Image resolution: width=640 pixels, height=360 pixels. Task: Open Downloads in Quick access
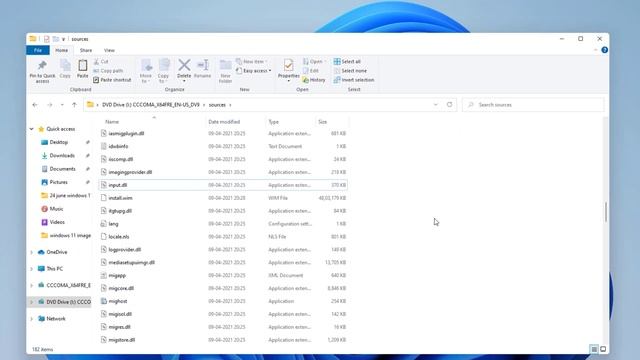[62, 156]
